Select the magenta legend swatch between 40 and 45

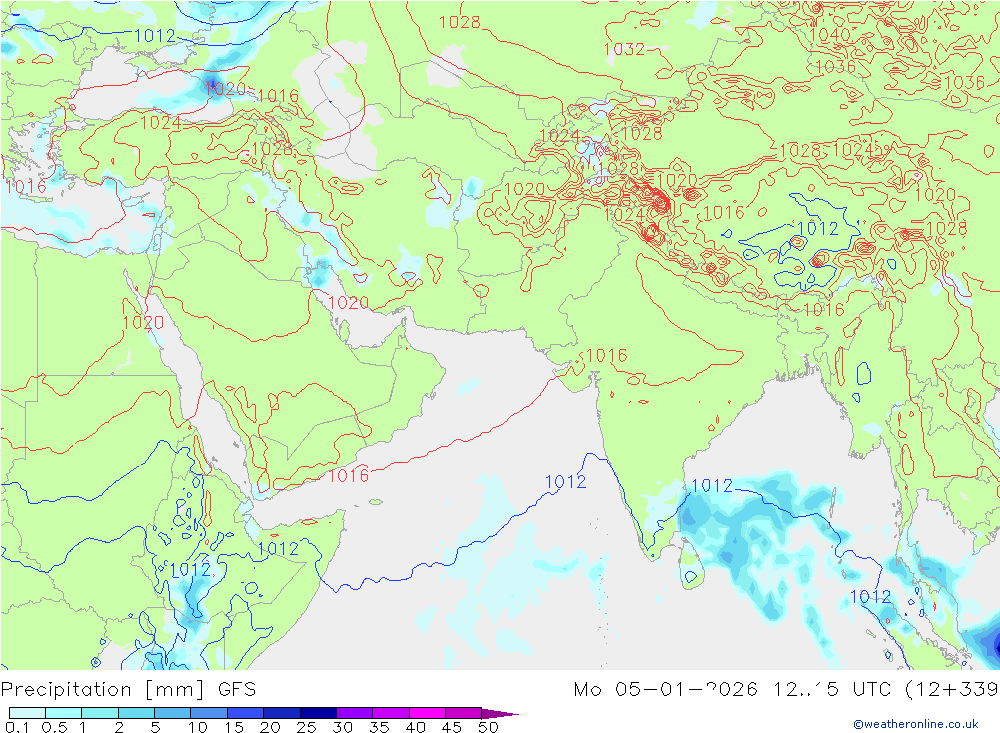427,713
